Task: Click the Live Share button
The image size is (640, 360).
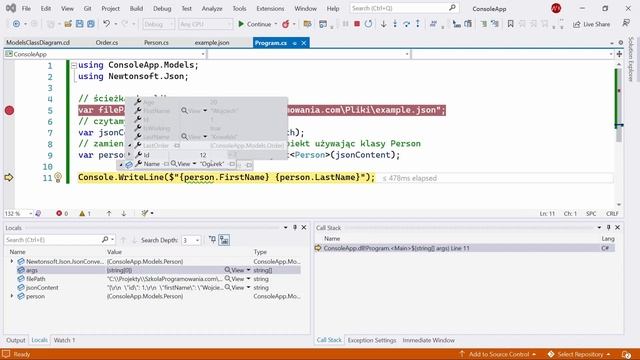Action: (591, 24)
